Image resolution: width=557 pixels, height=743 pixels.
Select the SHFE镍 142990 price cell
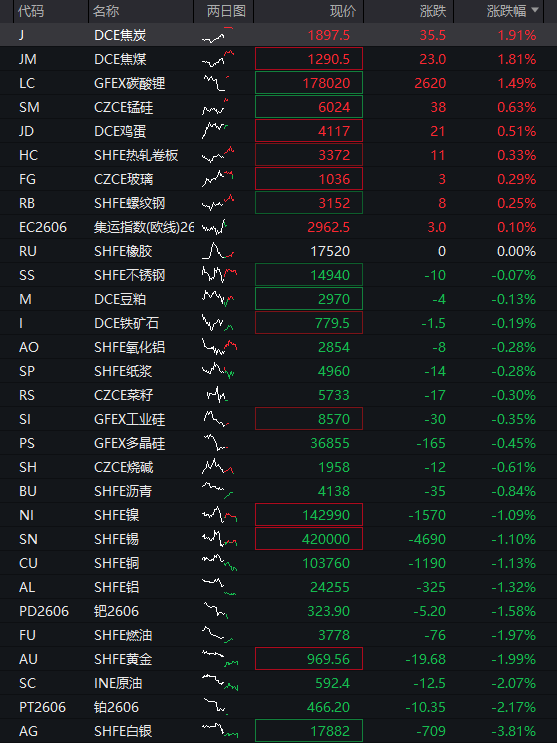click(309, 515)
